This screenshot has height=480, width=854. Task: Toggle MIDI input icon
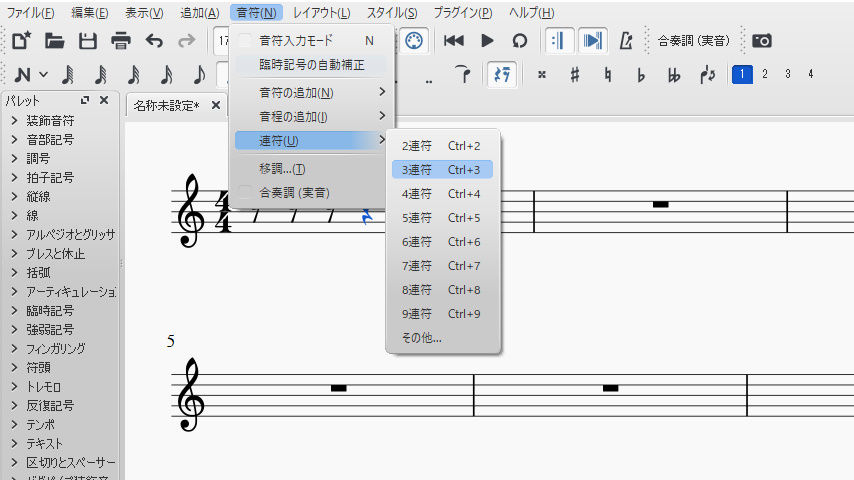coord(414,41)
